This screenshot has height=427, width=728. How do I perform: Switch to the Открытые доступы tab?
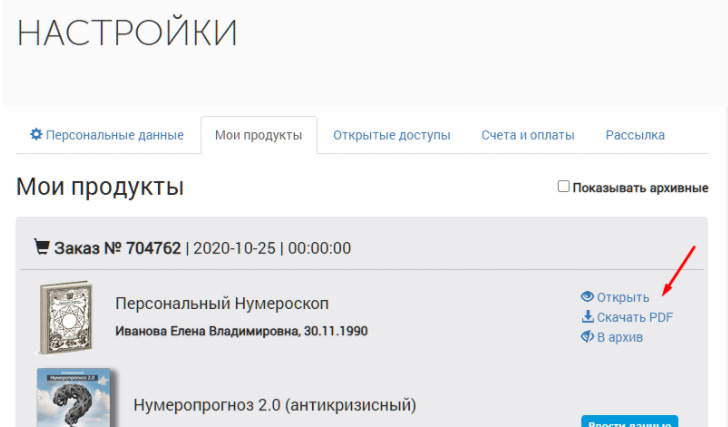pyautogui.click(x=391, y=135)
